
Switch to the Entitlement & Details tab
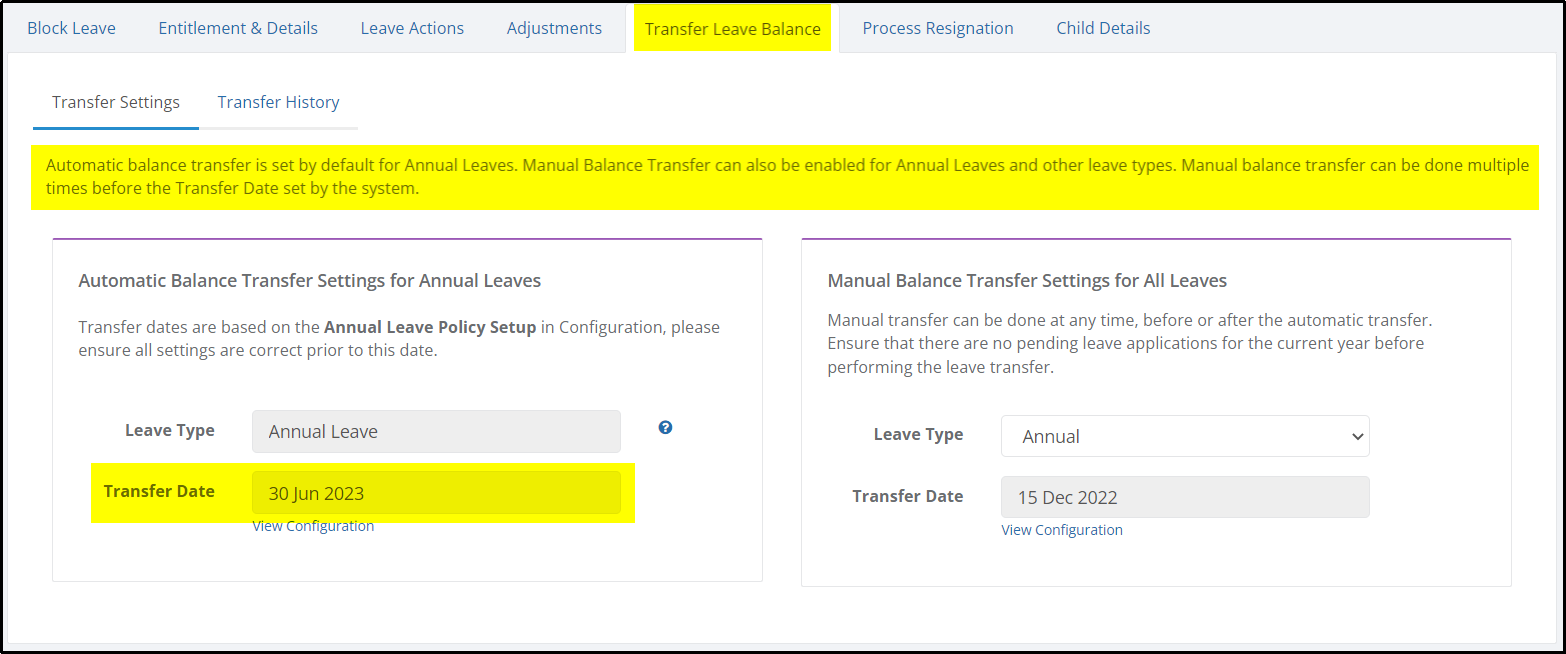238,28
